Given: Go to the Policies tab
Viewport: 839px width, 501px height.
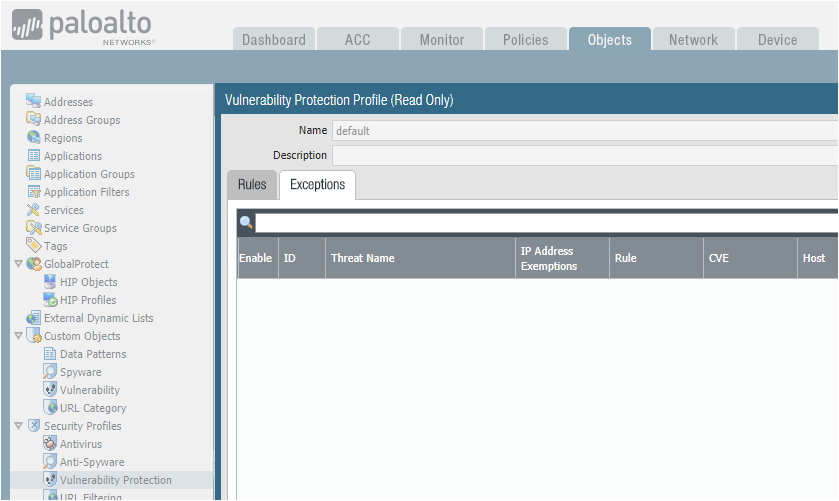Looking at the screenshot, I should (x=525, y=39).
